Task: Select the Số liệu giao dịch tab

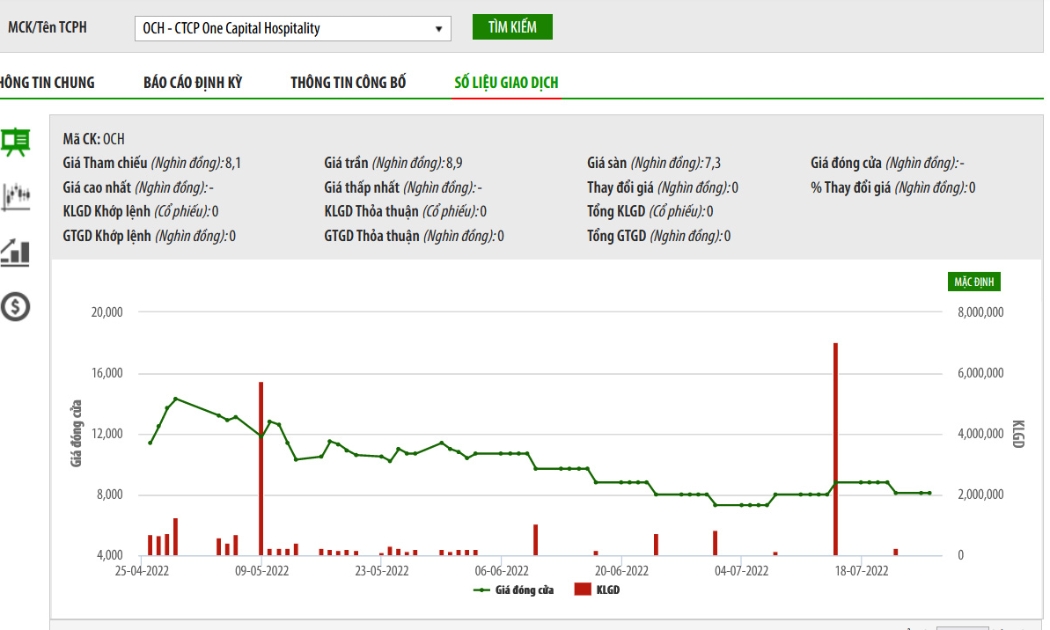Action: click(506, 82)
